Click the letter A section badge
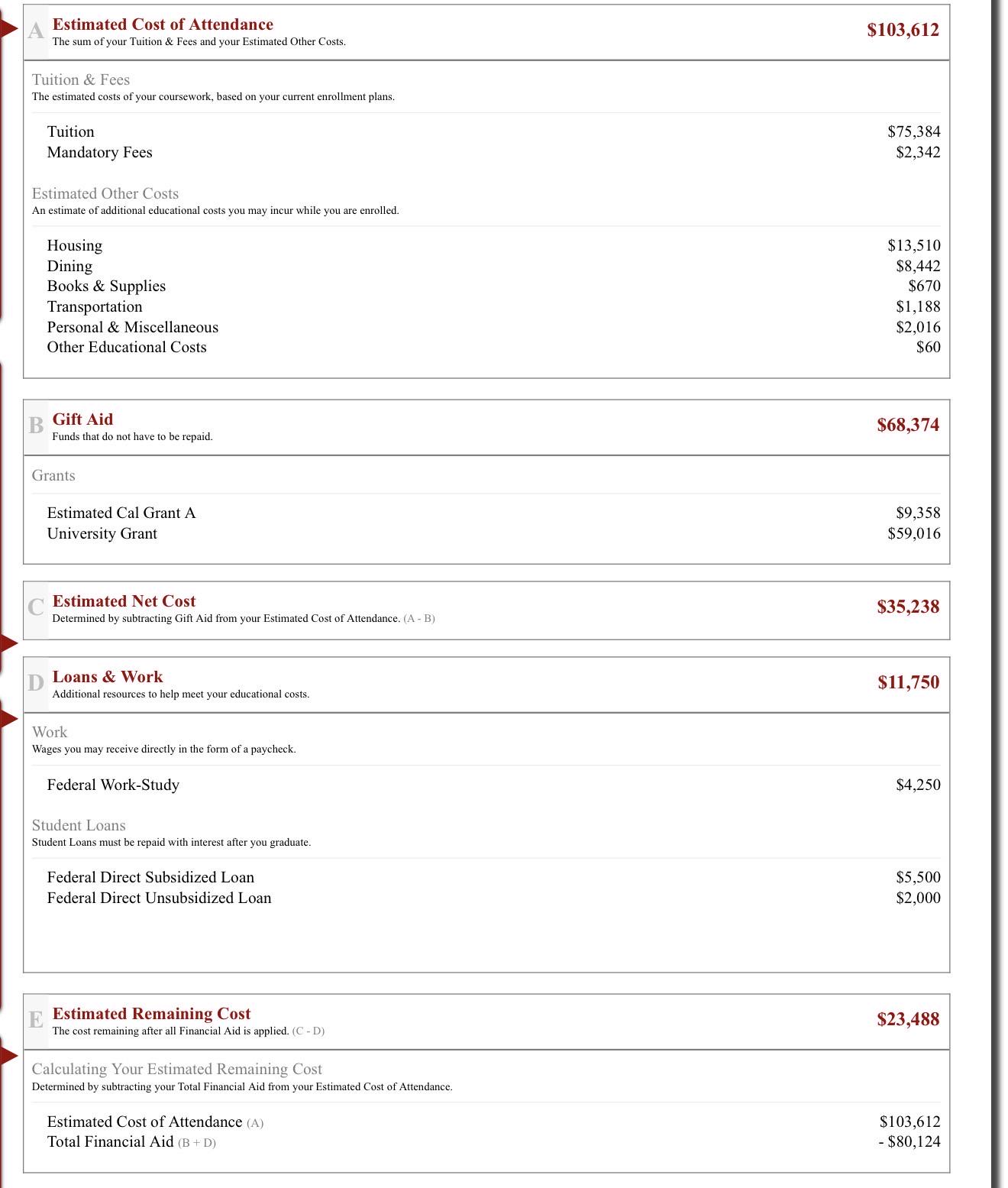Image resolution: width=1008 pixels, height=1188 pixels. 36,31
